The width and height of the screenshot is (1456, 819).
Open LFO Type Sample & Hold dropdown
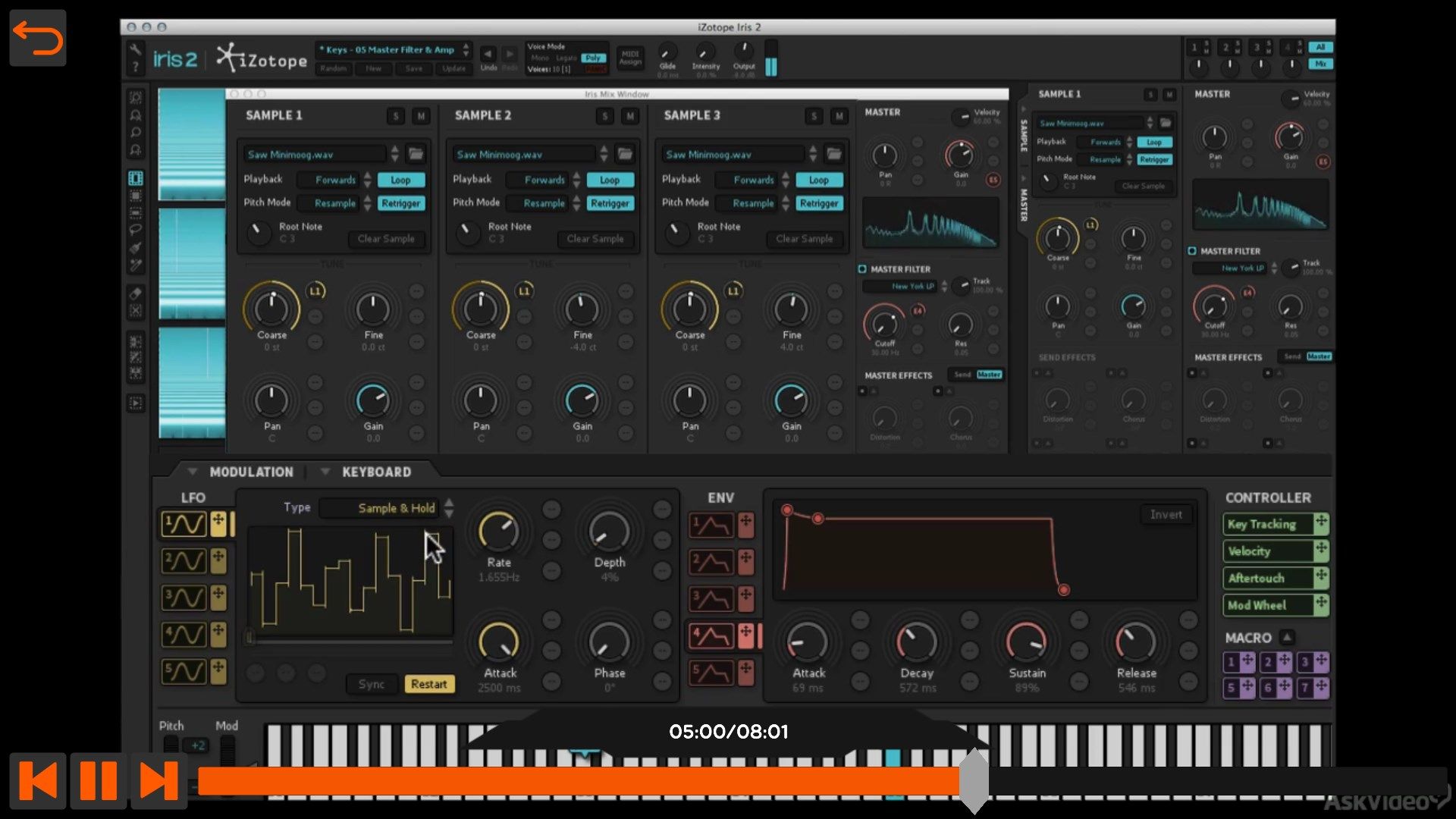point(388,507)
